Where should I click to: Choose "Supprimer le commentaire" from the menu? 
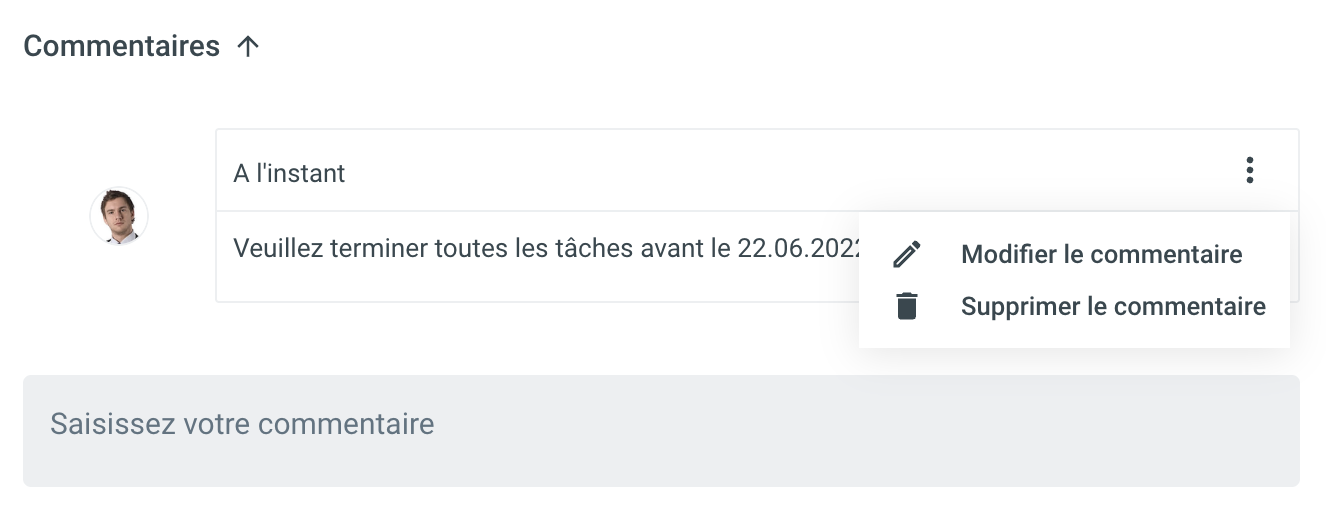coord(1113,306)
